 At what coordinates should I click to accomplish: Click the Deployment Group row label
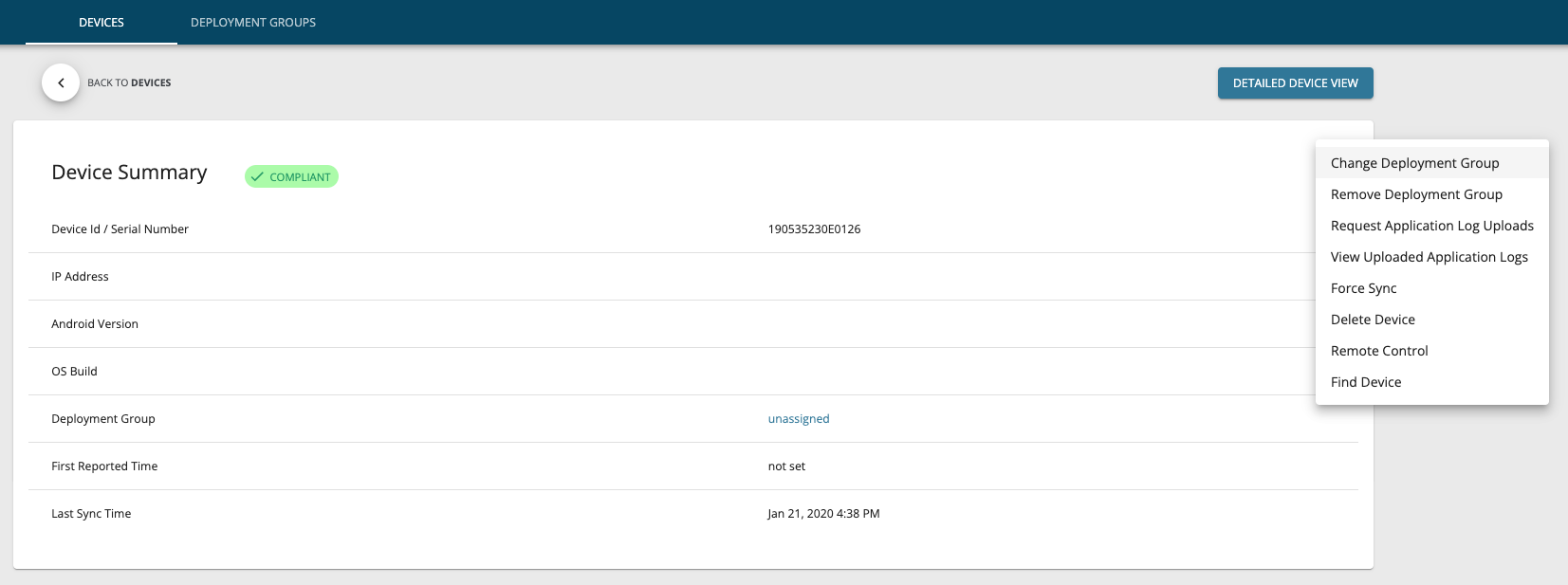103,419
